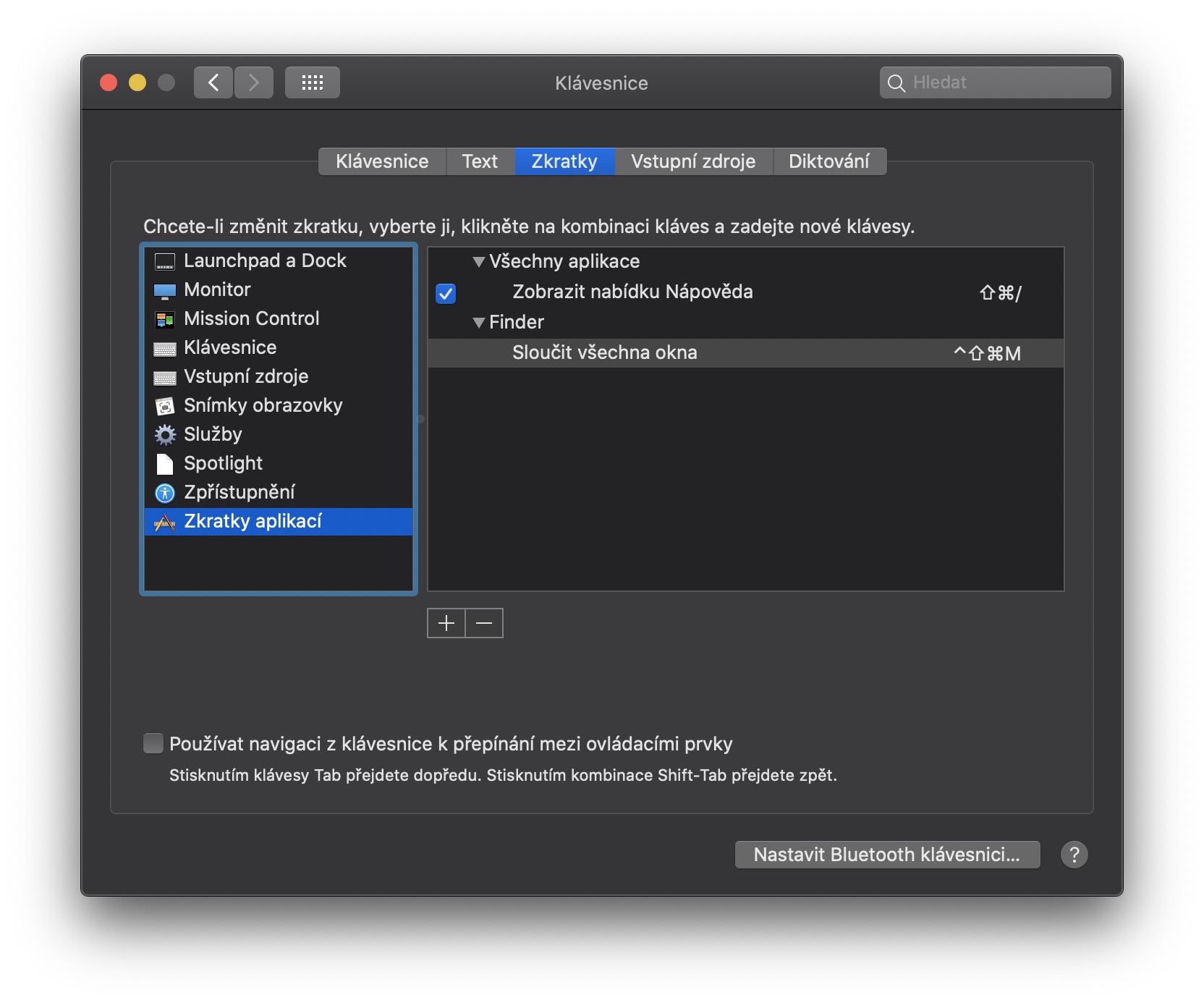
Task: Open the Diktování tab
Action: pyautogui.click(x=829, y=161)
